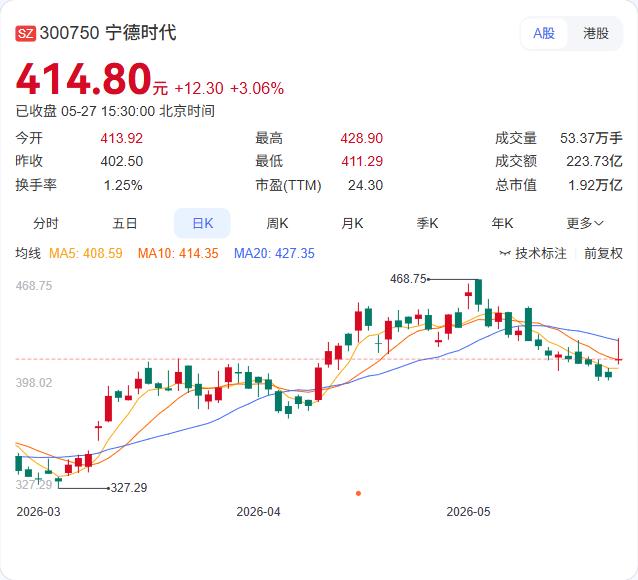Screen dimensions: 638x580
Task: Select the 日K daily candlestick tab
Action: tap(202, 223)
